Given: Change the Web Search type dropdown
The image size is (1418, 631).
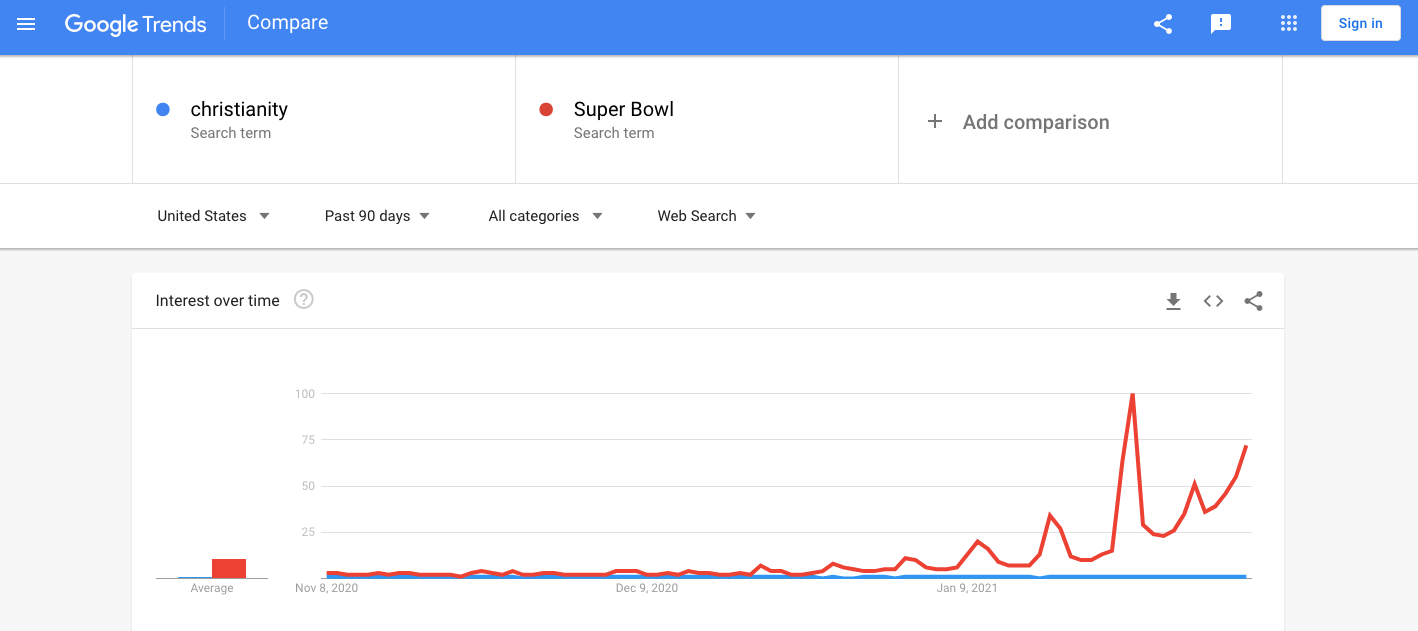Looking at the screenshot, I should pyautogui.click(x=706, y=216).
